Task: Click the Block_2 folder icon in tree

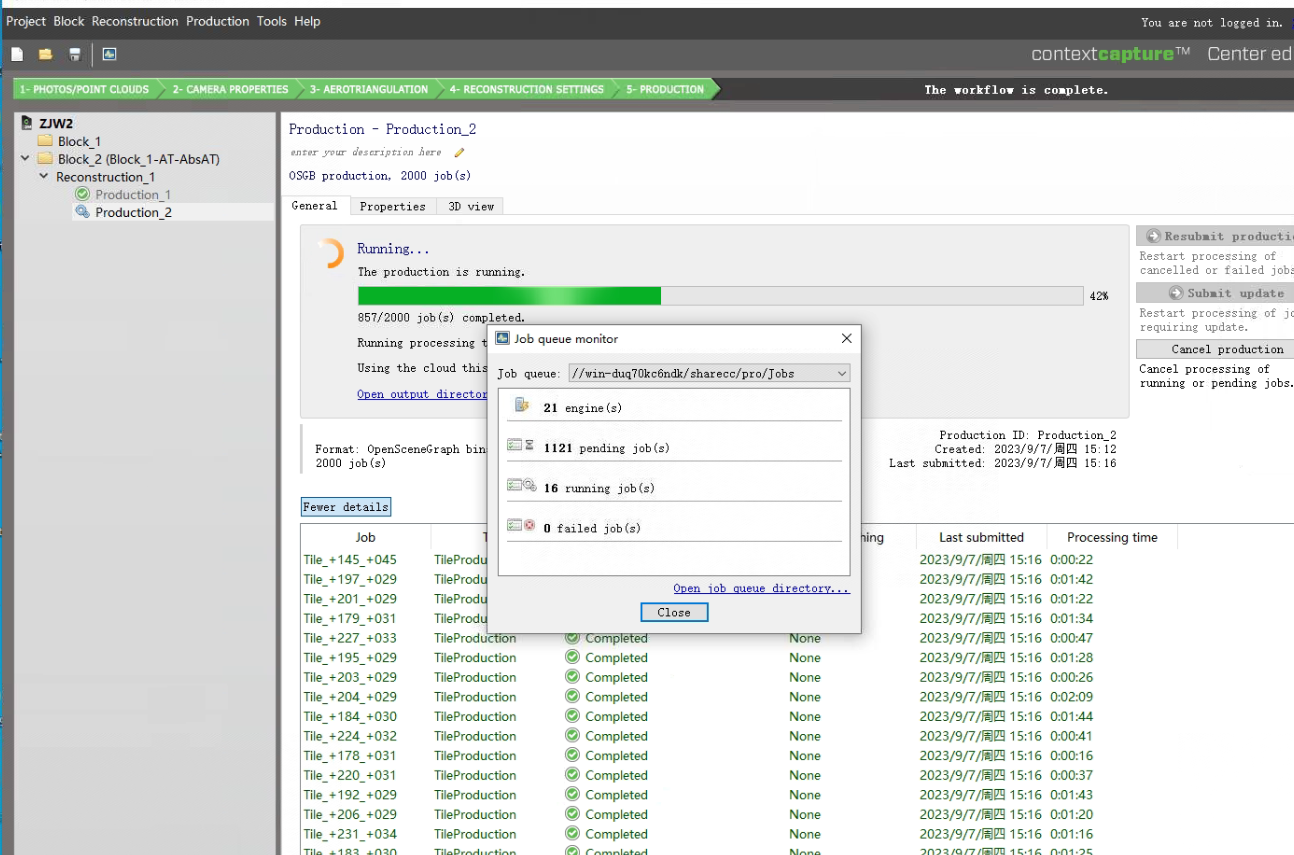Action: pyautogui.click(x=45, y=159)
